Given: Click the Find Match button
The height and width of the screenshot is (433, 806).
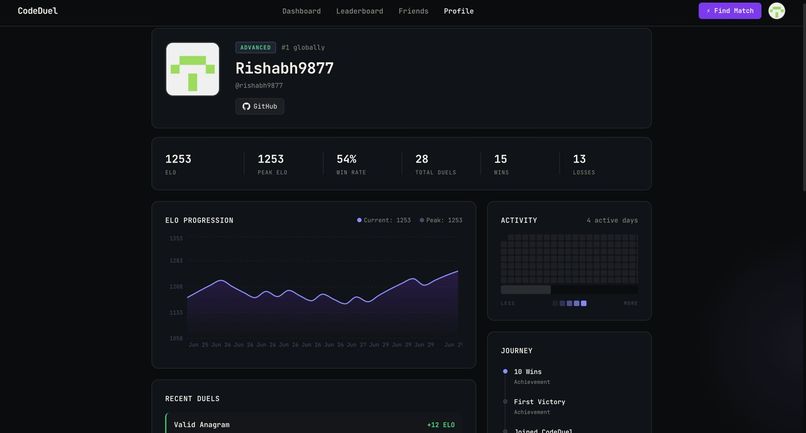Looking at the screenshot, I should pyautogui.click(x=729, y=11).
